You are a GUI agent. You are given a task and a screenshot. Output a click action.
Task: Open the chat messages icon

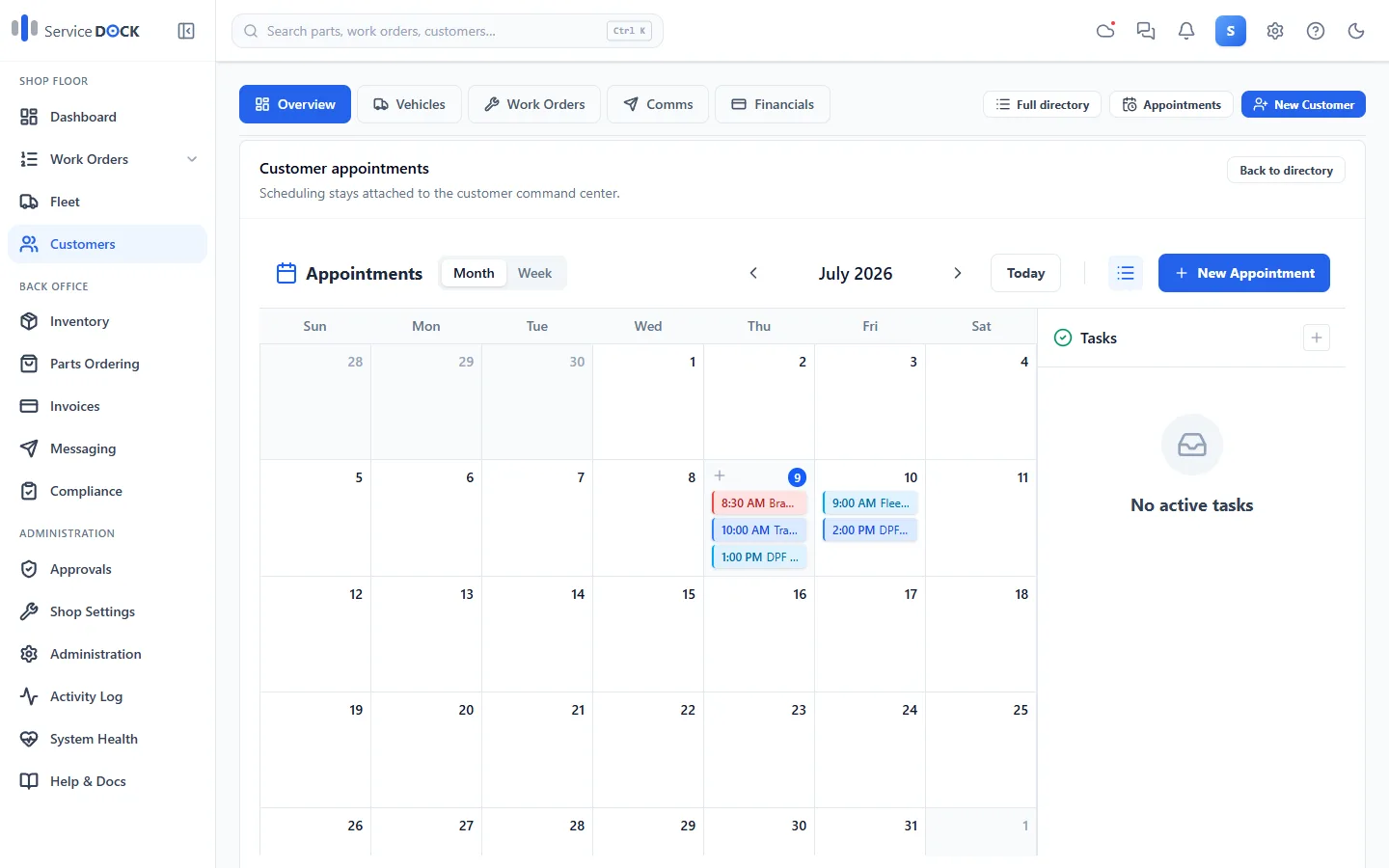tap(1146, 31)
